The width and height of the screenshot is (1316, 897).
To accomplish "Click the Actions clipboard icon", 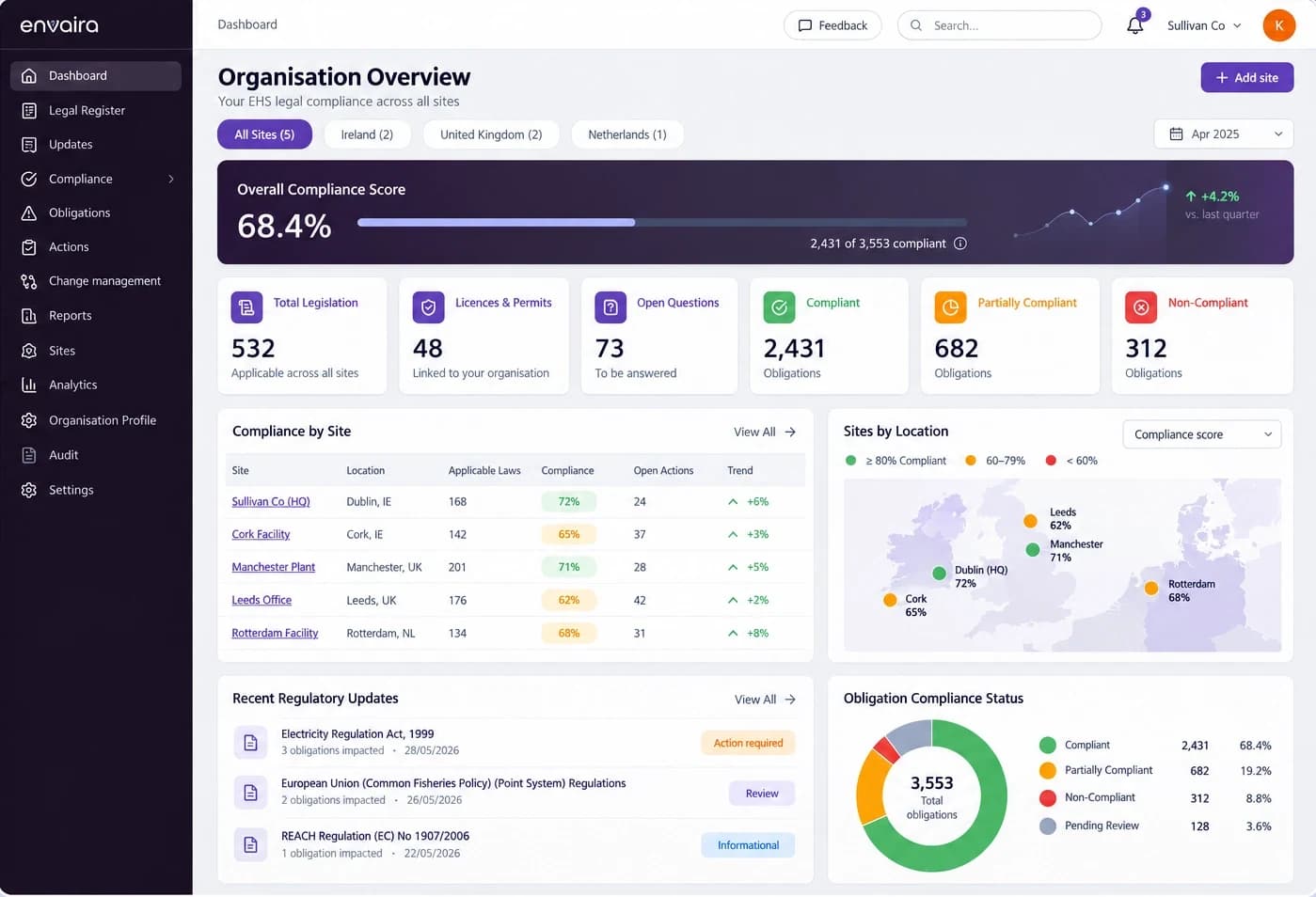I will coord(29,246).
